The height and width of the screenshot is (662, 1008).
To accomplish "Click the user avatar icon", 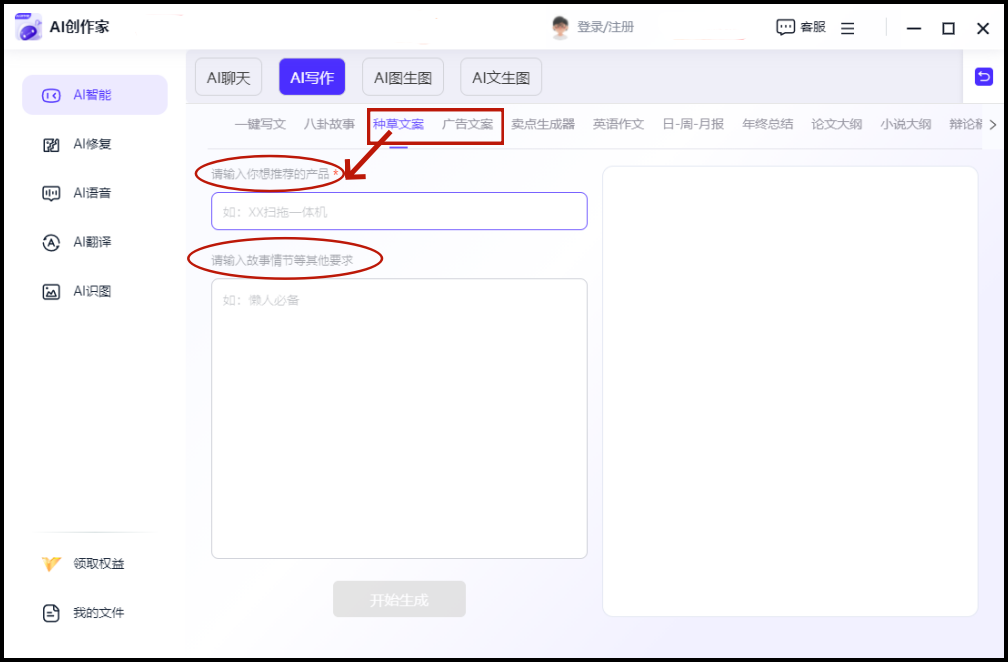I will 561,27.
